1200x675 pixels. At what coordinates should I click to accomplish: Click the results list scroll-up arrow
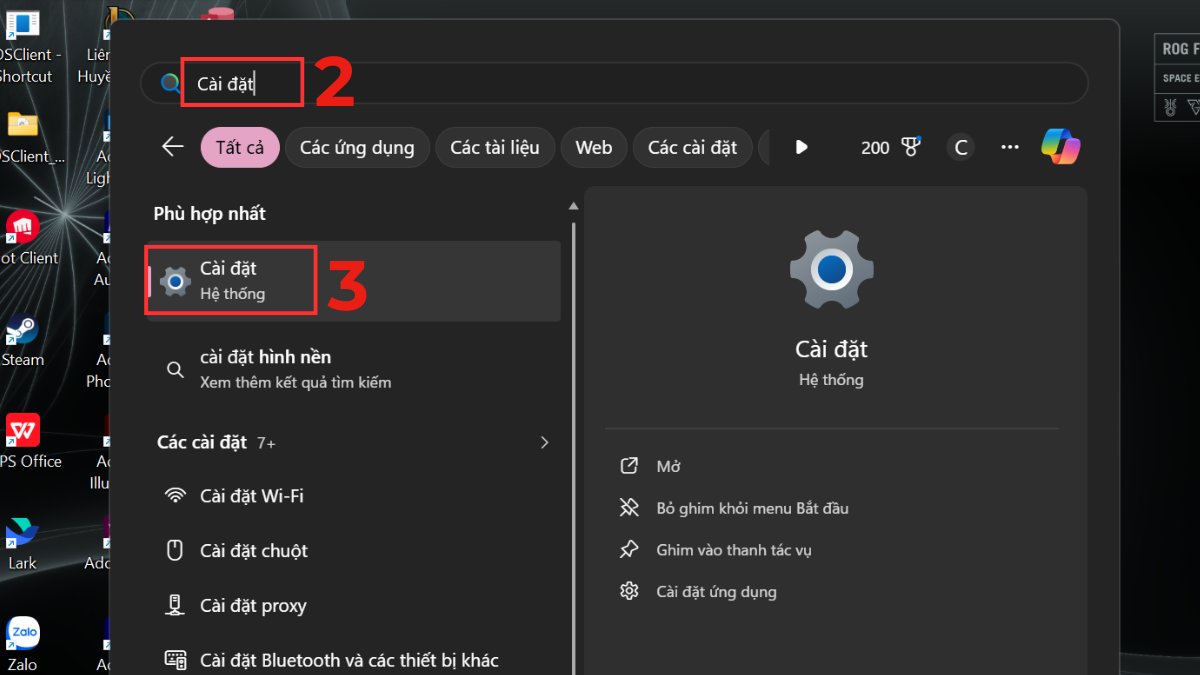573,206
